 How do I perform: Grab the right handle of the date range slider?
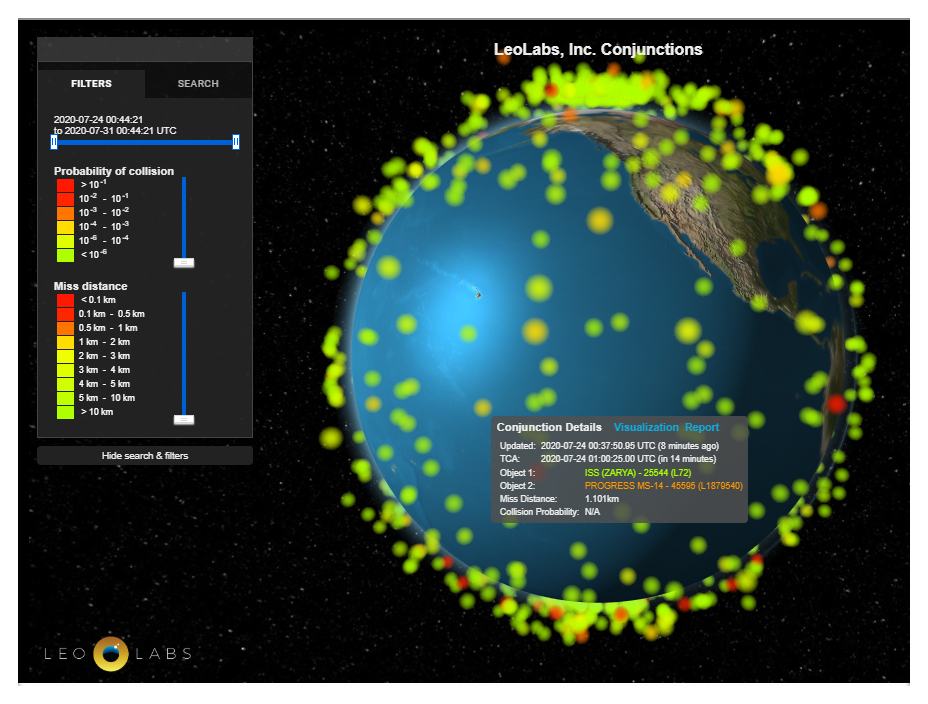pos(236,142)
